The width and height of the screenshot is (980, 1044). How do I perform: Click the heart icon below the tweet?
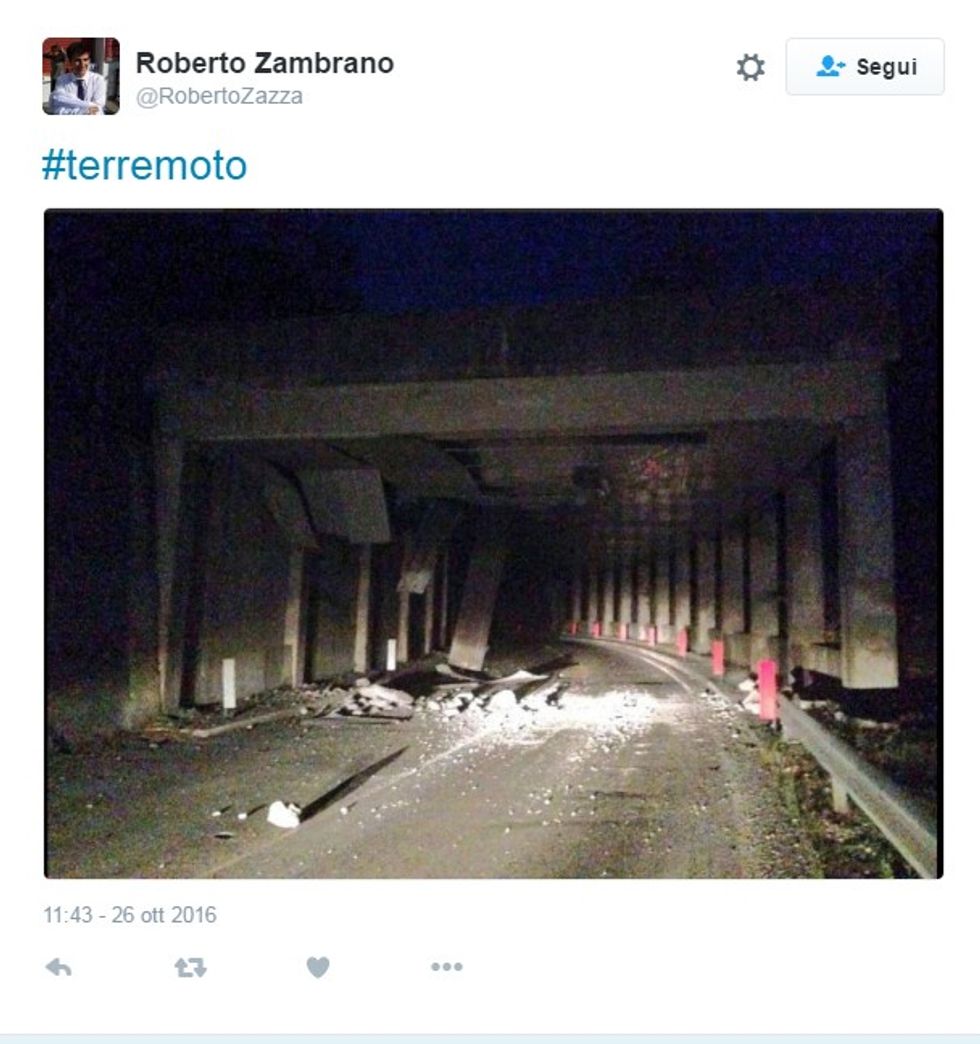tap(318, 967)
